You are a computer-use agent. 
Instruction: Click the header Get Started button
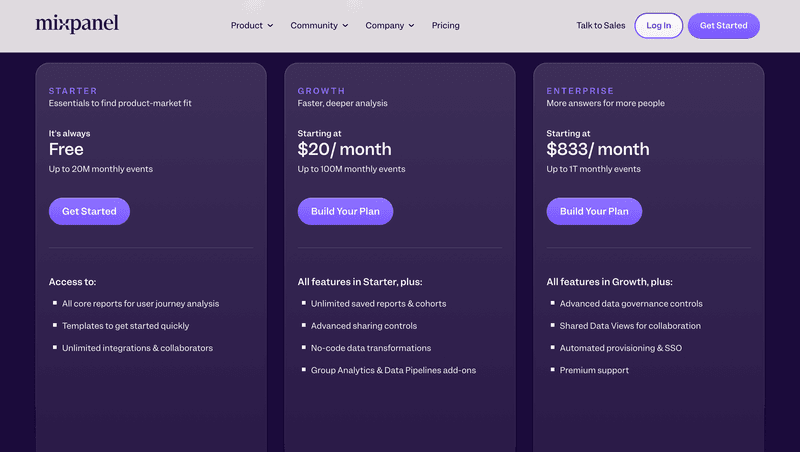(723, 26)
